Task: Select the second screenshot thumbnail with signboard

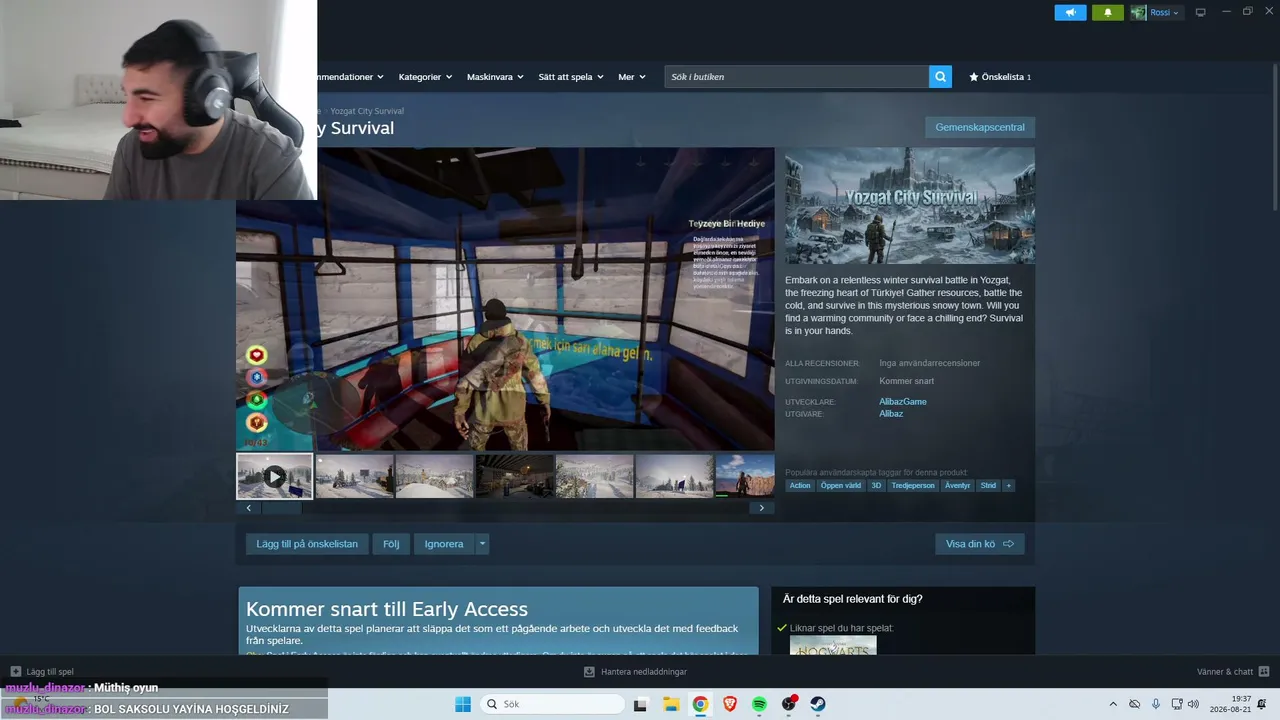Action: coord(355,476)
